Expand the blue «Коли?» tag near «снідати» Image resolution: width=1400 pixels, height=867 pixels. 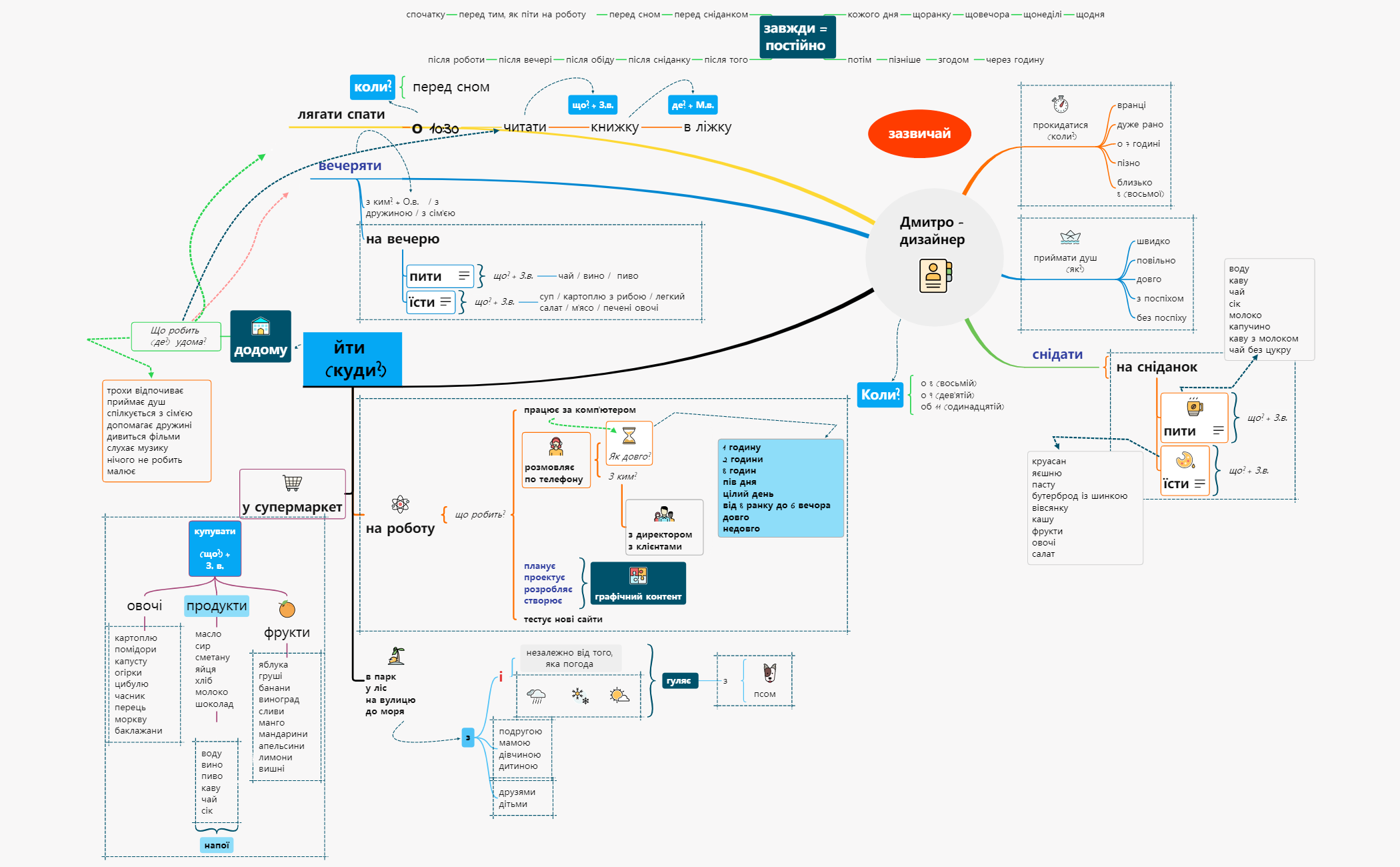tap(881, 395)
